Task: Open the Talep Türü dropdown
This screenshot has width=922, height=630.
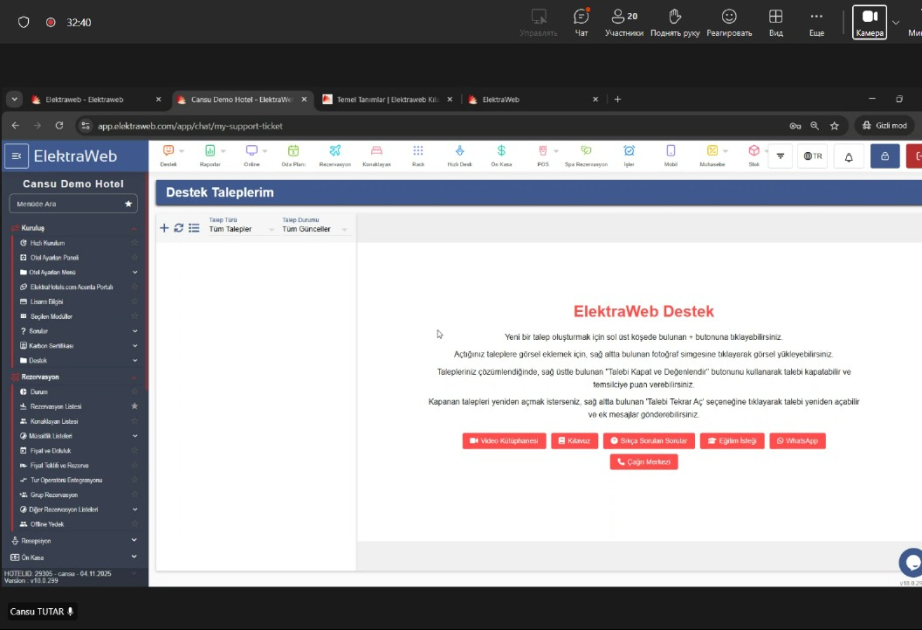Action: (x=240, y=229)
